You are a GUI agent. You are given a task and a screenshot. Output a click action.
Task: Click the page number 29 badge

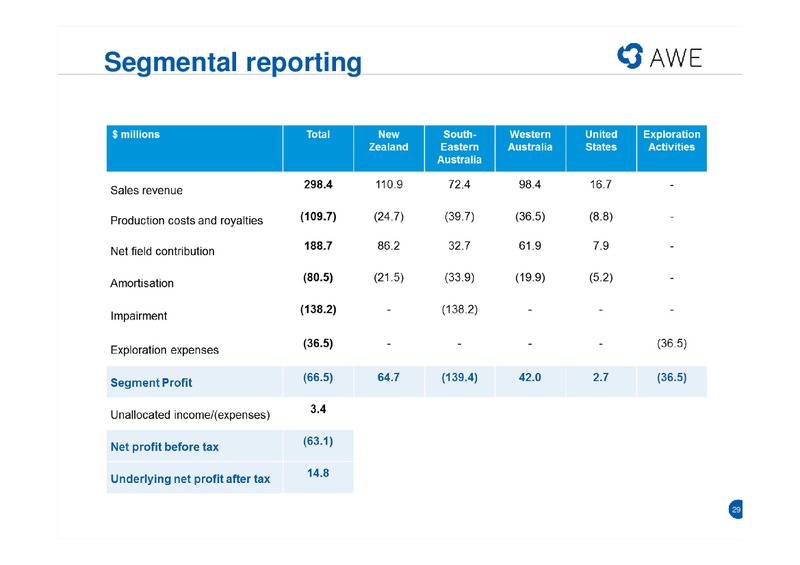point(736,509)
